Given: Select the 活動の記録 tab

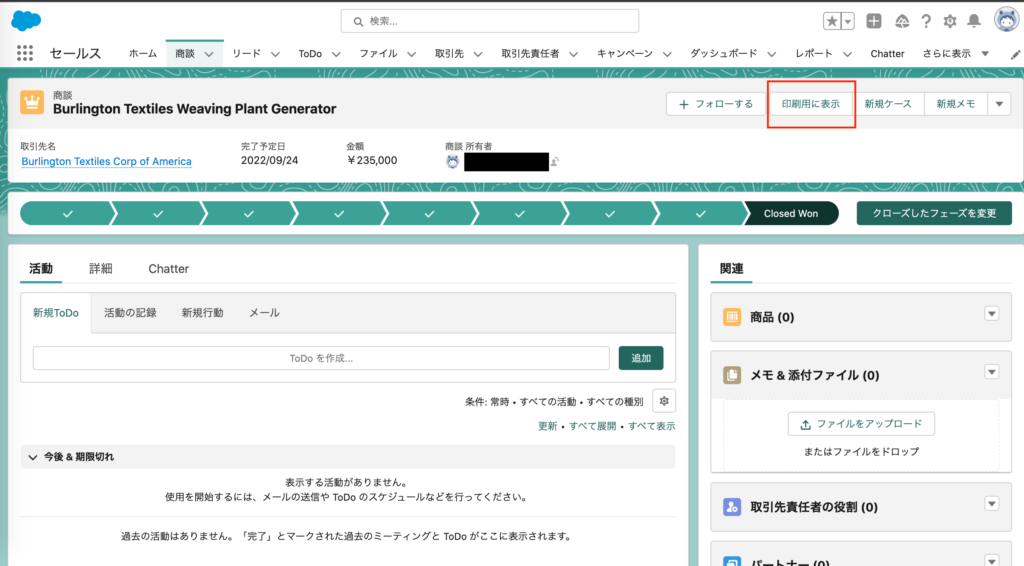Looking at the screenshot, I should click(130, 313).
